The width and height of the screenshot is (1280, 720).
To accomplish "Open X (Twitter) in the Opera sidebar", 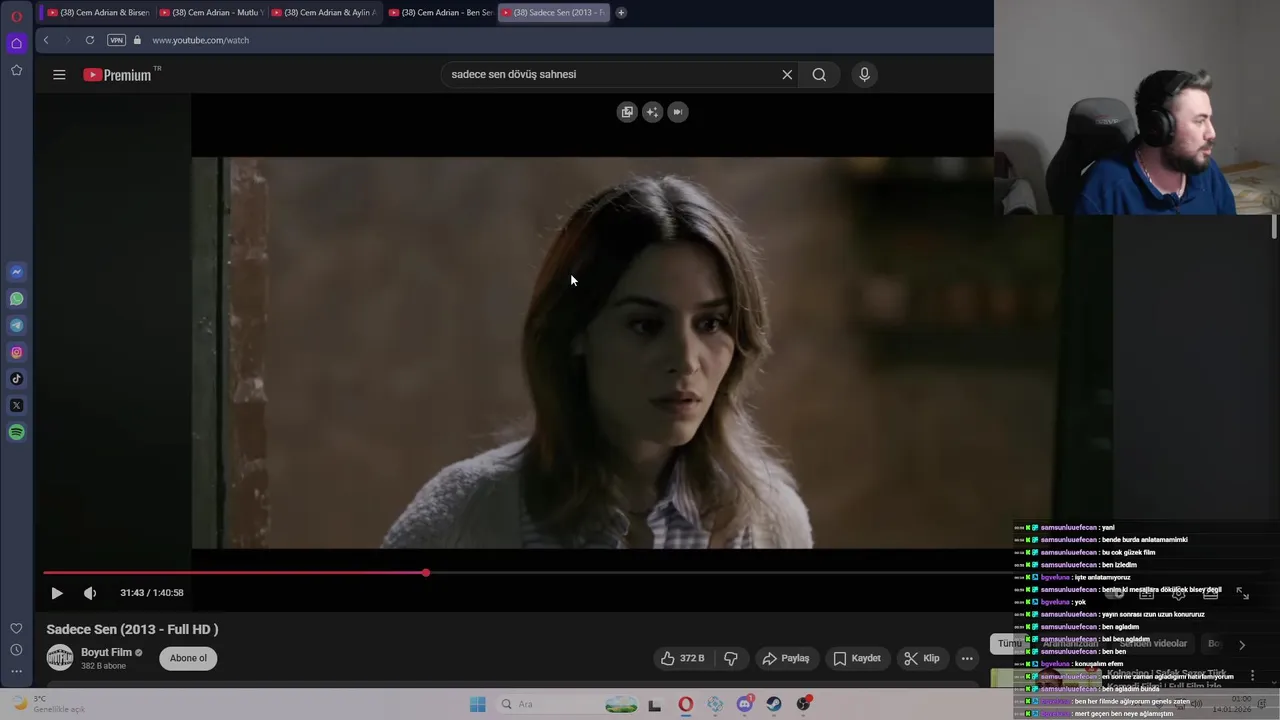I will 16,406.
